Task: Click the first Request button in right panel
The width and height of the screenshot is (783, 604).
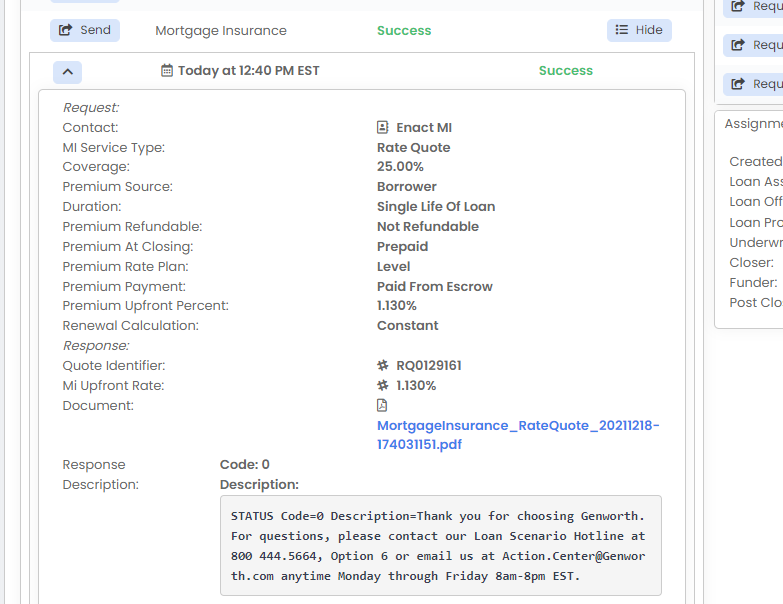Action: tap(755, 6)
